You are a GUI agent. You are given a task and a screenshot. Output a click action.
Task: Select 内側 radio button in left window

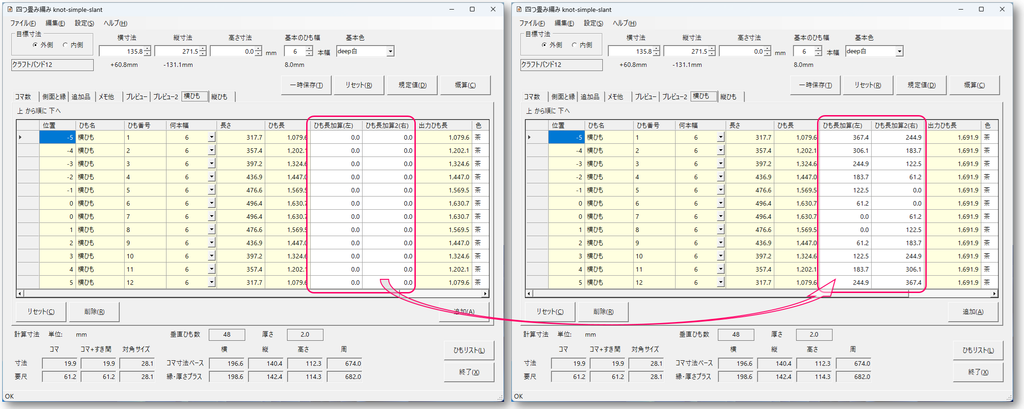pyautogui.click(x=72, y=45)
